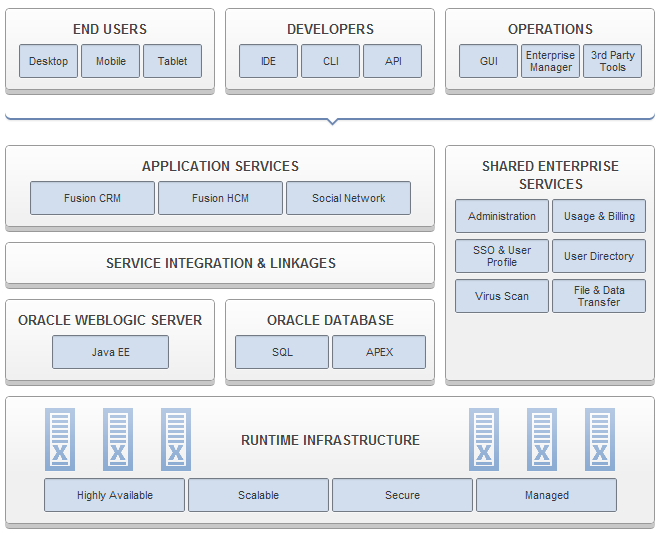Select the Virus Scan box
This screenshot has width=664, height=534.
coord(502,296)
